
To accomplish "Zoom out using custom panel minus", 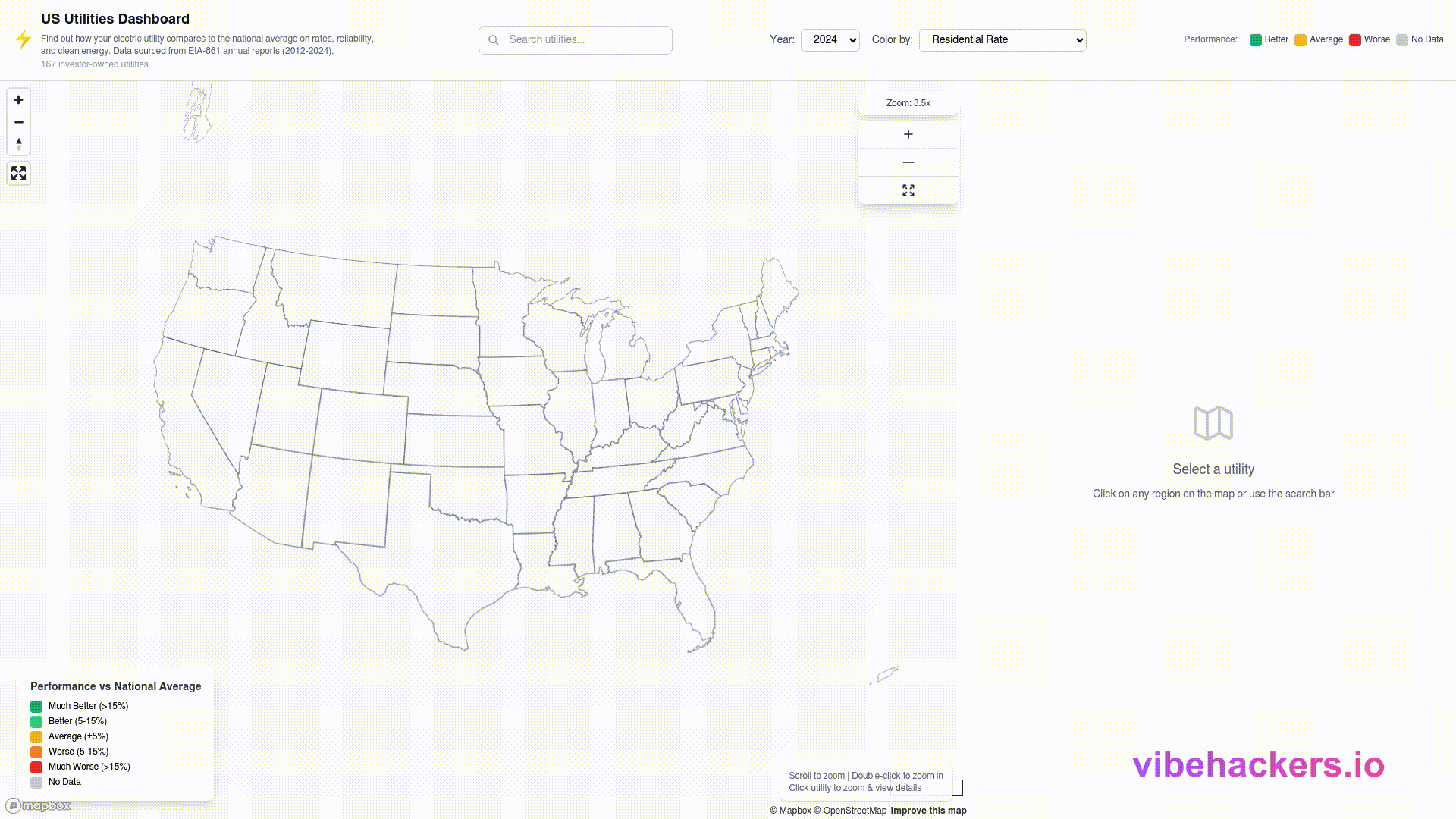I will click(908, 162).
